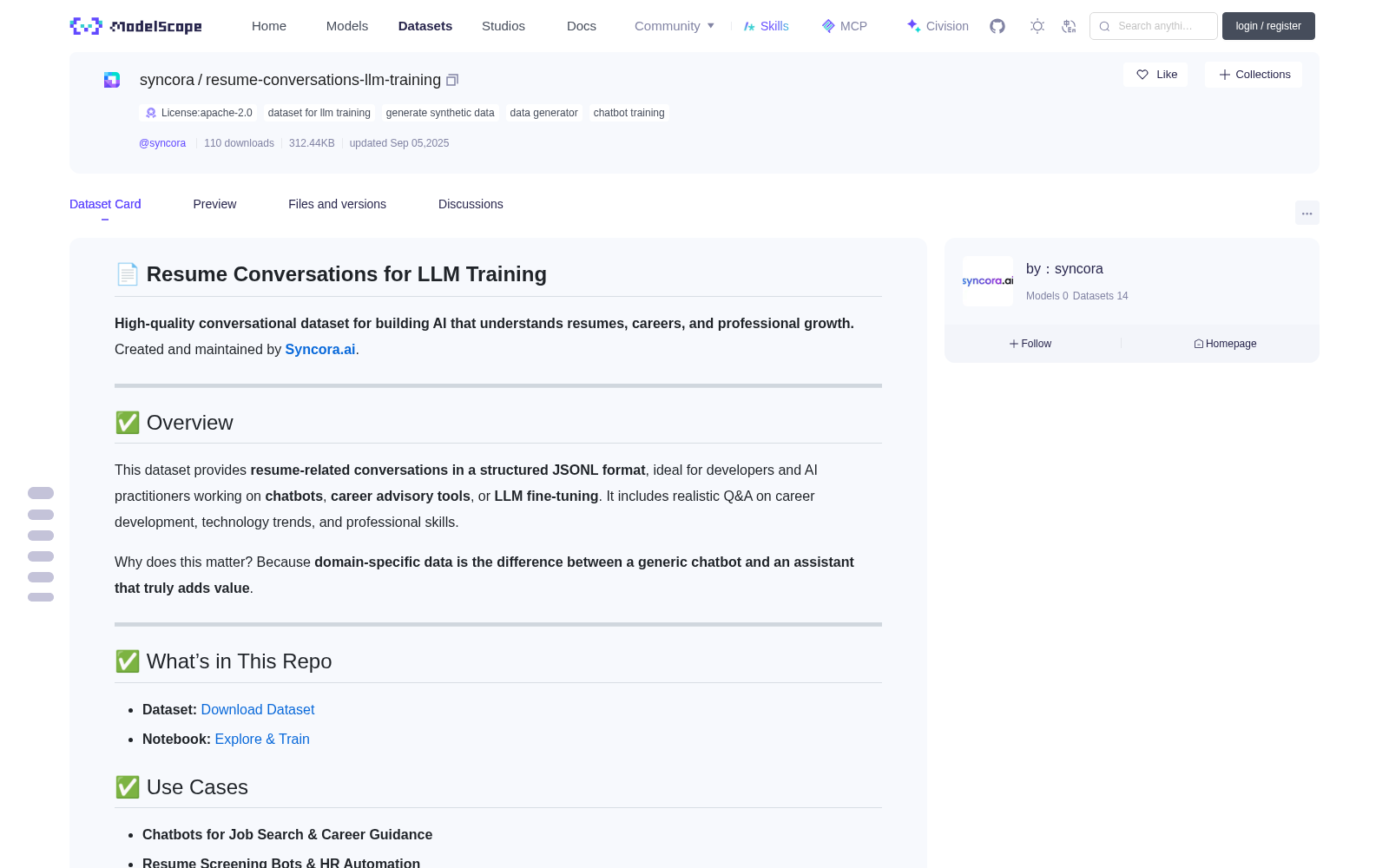Click the 'by : syncora' publisher name
The height and width of the screenshot is (868, 1389).
pos(1064,269)
